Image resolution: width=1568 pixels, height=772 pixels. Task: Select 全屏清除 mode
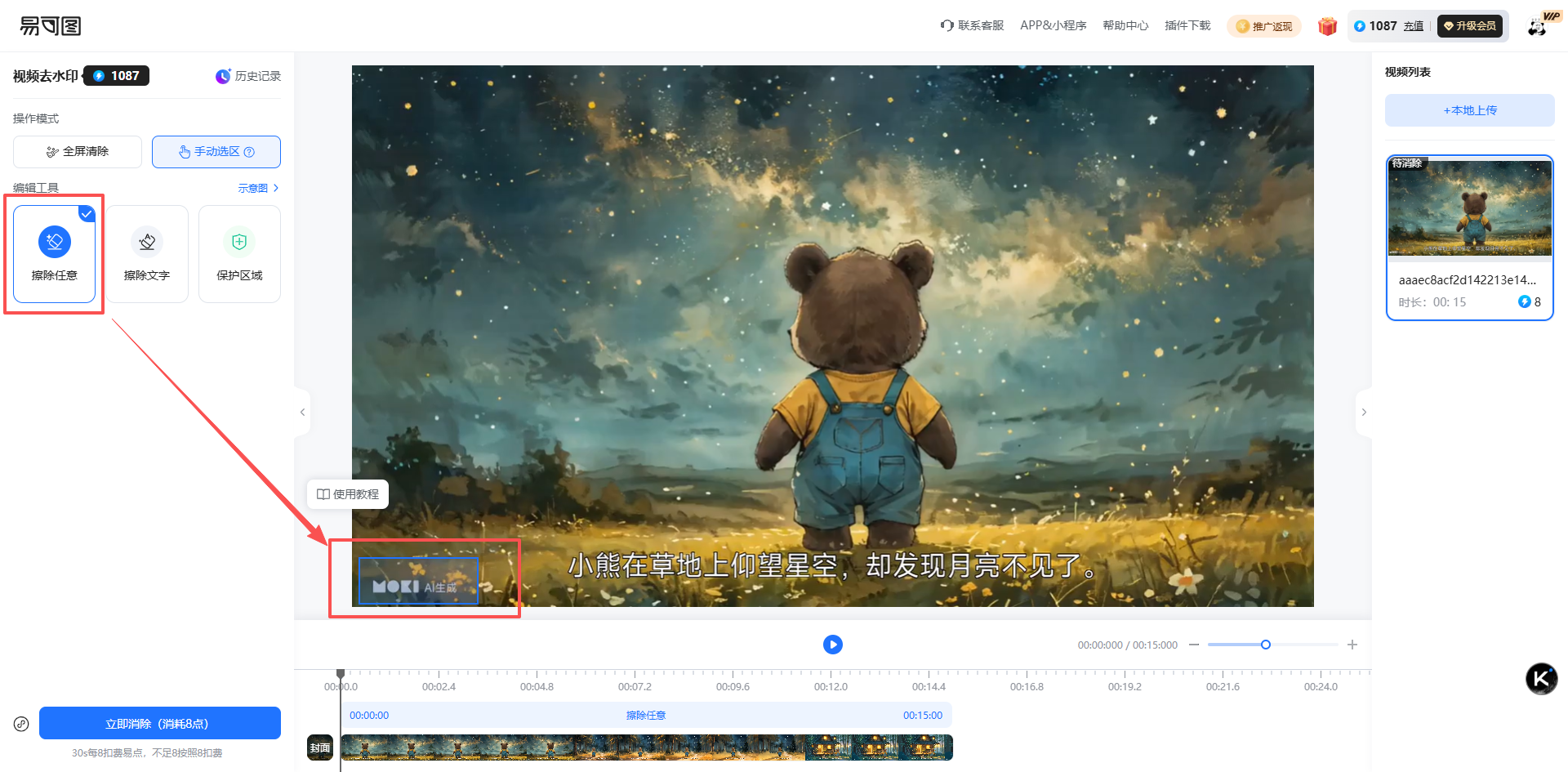click(78, 152)
